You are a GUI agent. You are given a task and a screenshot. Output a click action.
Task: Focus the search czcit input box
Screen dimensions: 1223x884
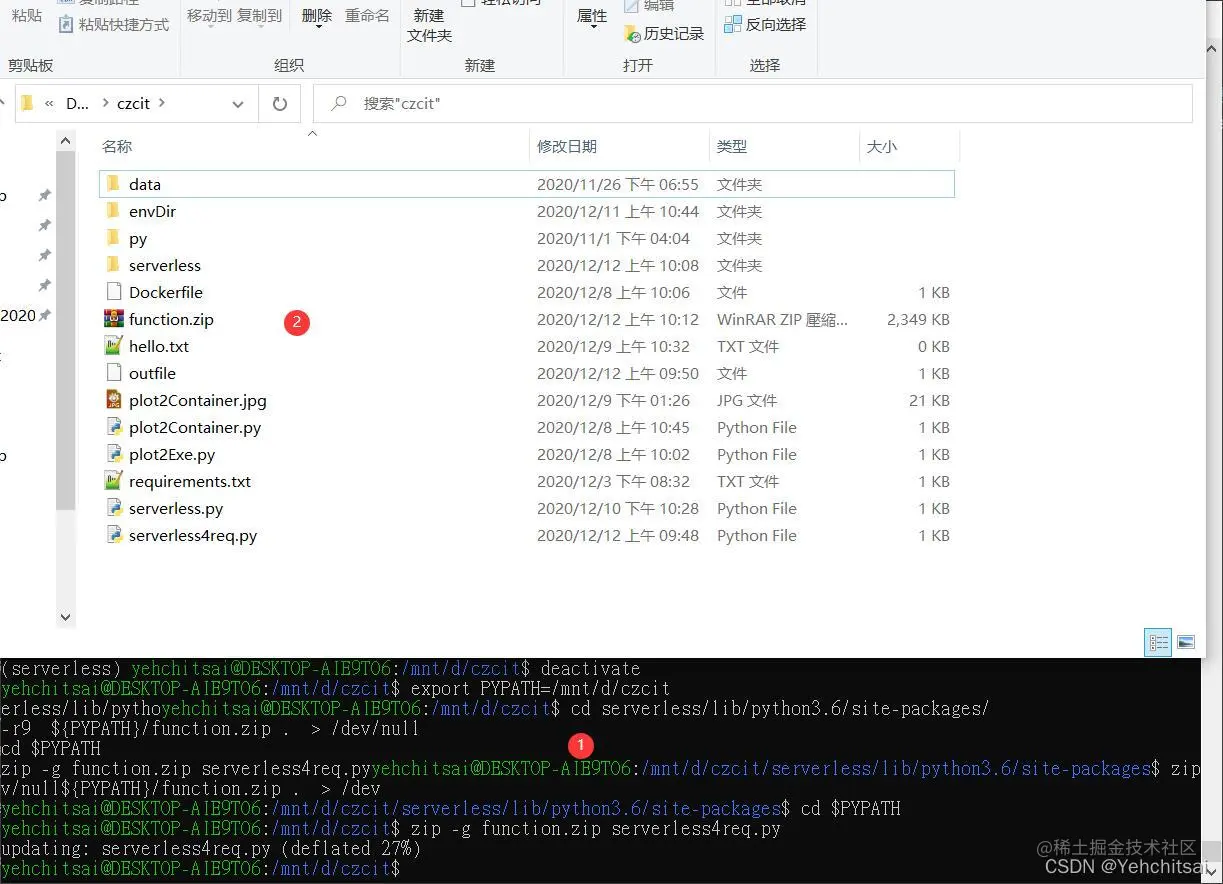click(x=752, y=103)
